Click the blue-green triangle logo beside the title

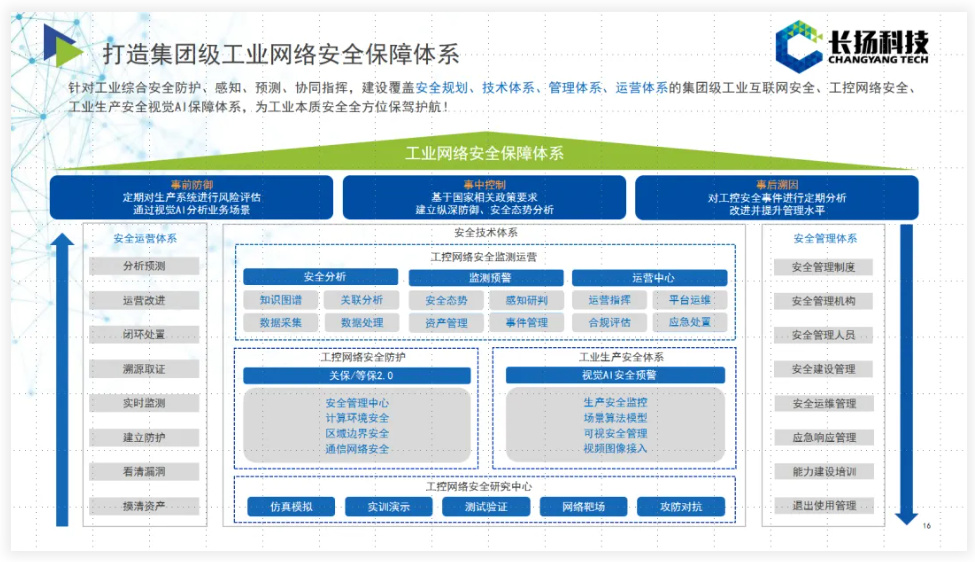60,46
